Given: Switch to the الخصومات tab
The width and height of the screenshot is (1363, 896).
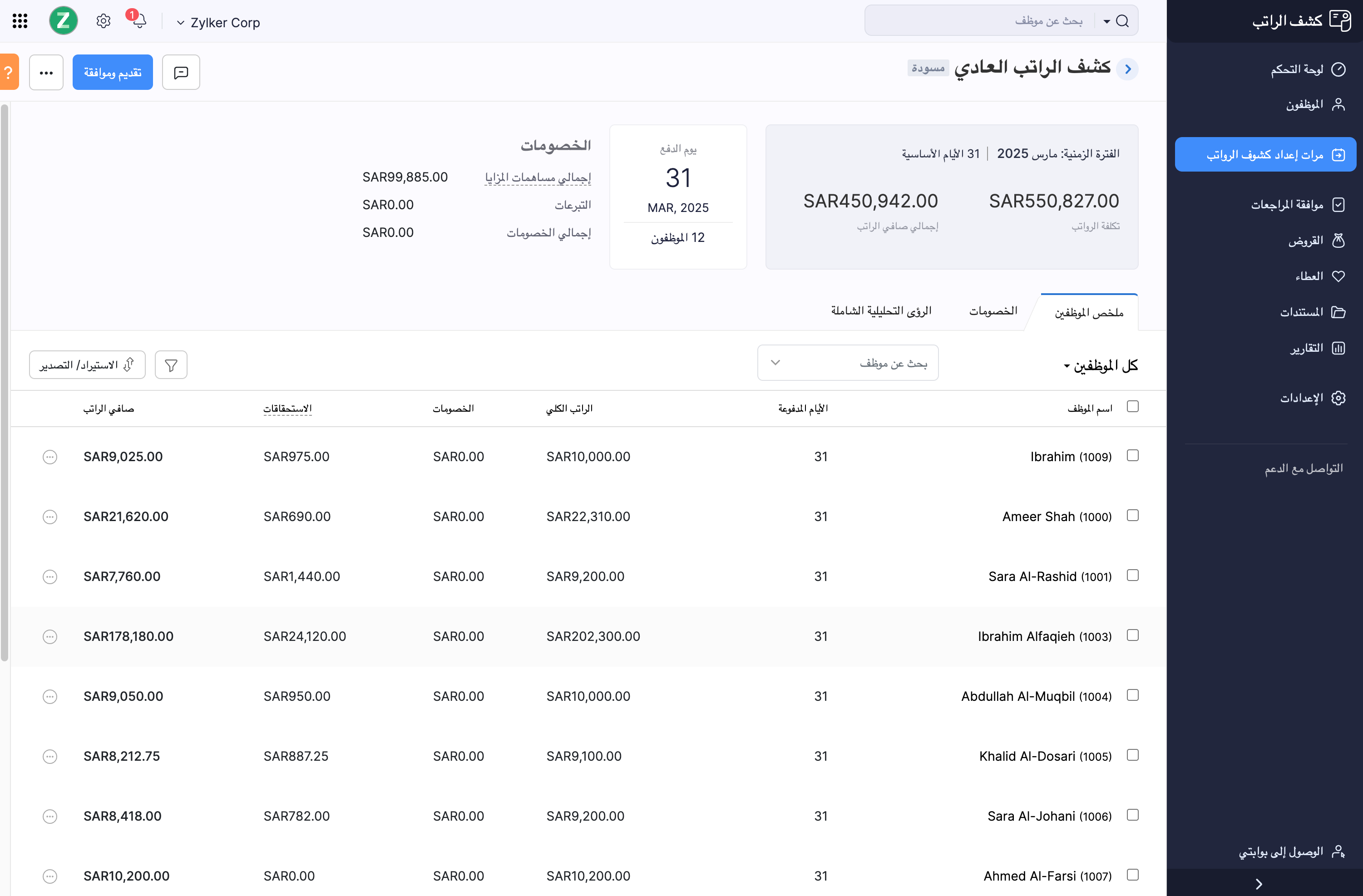Looking at the screenshot, I should tap(993, 310).
